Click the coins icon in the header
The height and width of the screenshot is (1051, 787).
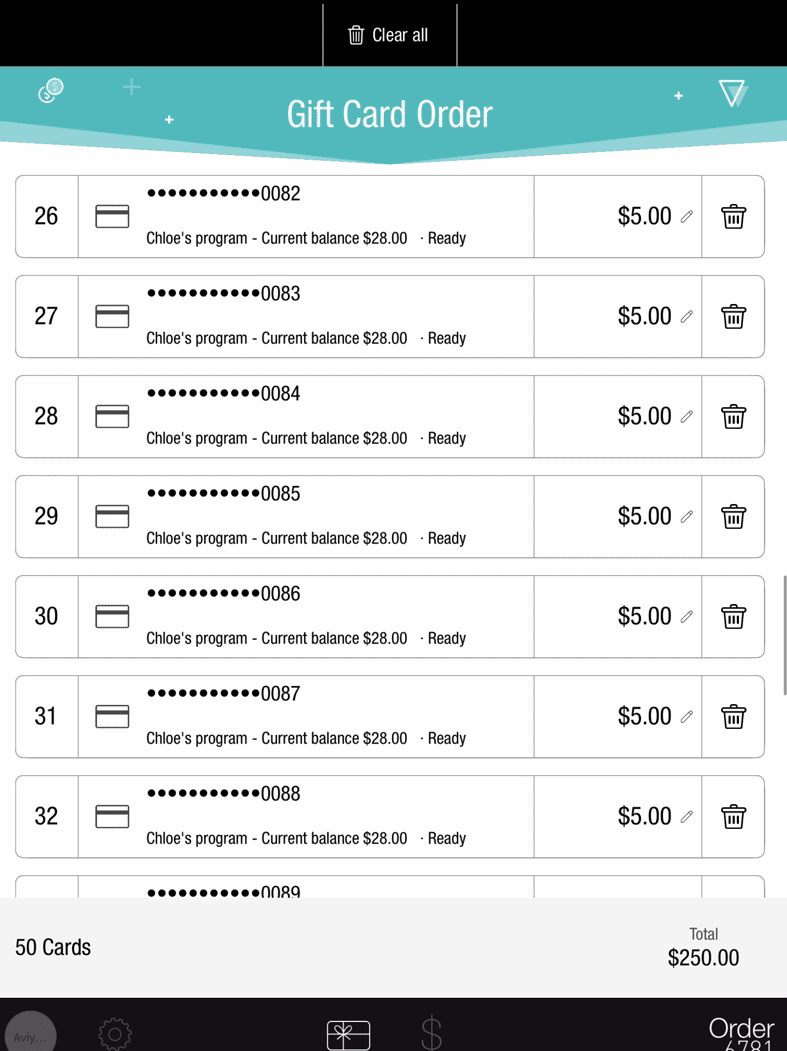point(50,90)
